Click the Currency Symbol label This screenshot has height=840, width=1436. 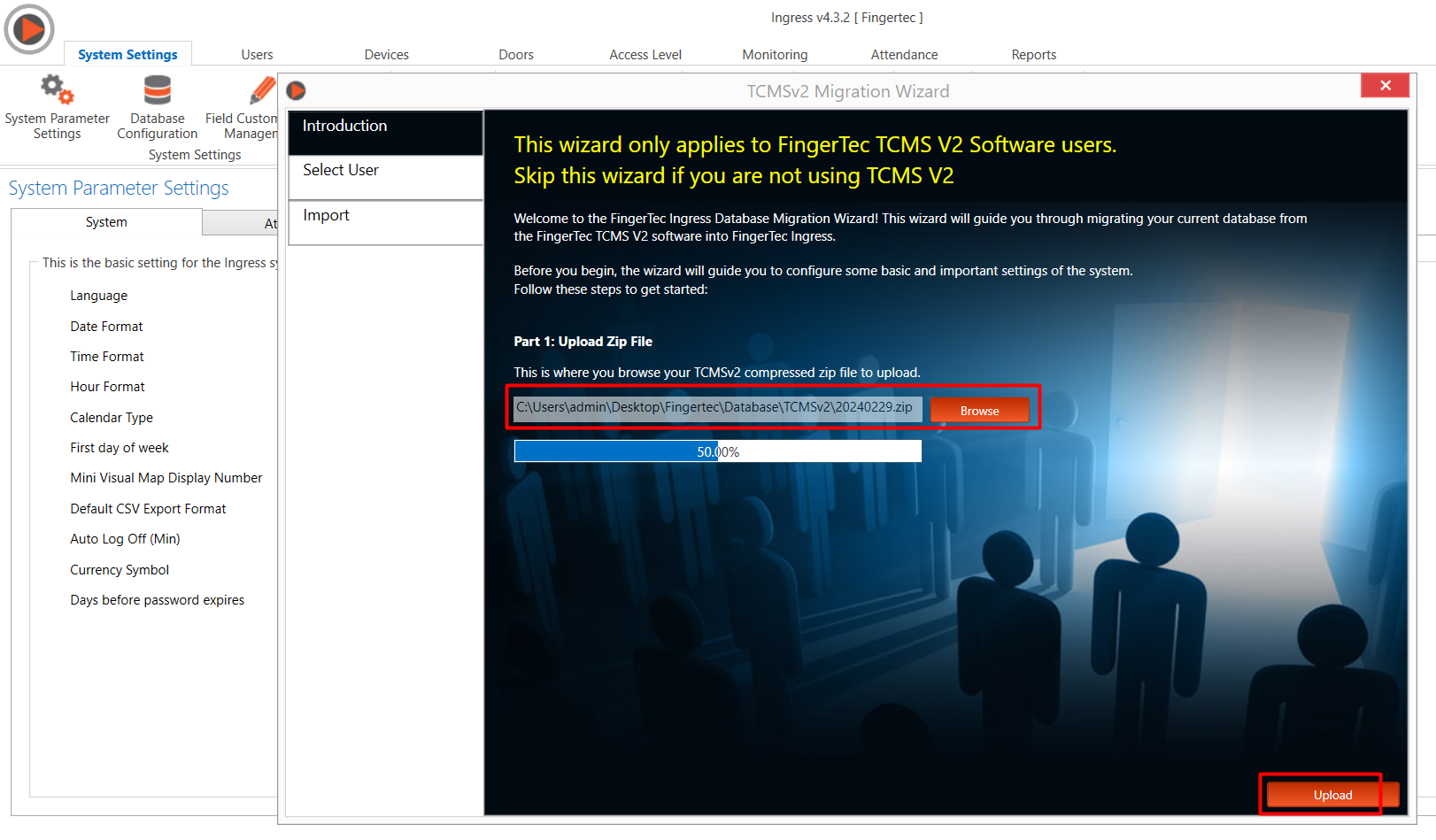point(120,570)
